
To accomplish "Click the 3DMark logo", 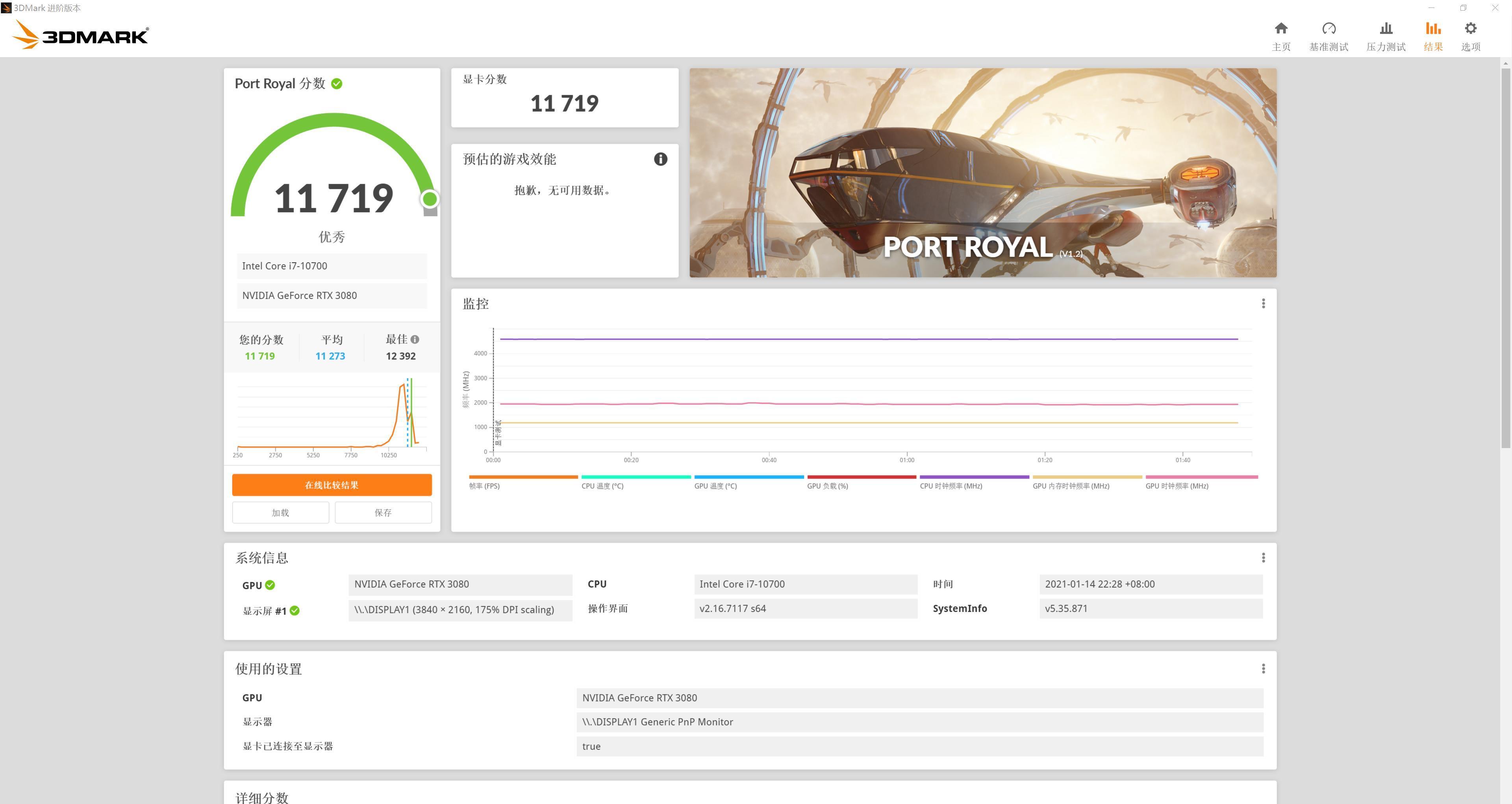I will point(80,34).
